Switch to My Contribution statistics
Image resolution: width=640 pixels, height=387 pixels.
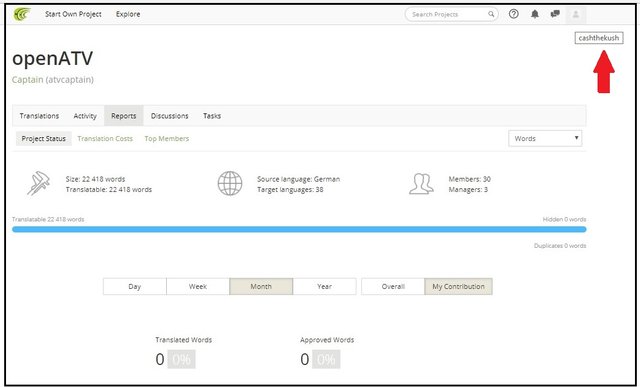(x=458, y=287)
